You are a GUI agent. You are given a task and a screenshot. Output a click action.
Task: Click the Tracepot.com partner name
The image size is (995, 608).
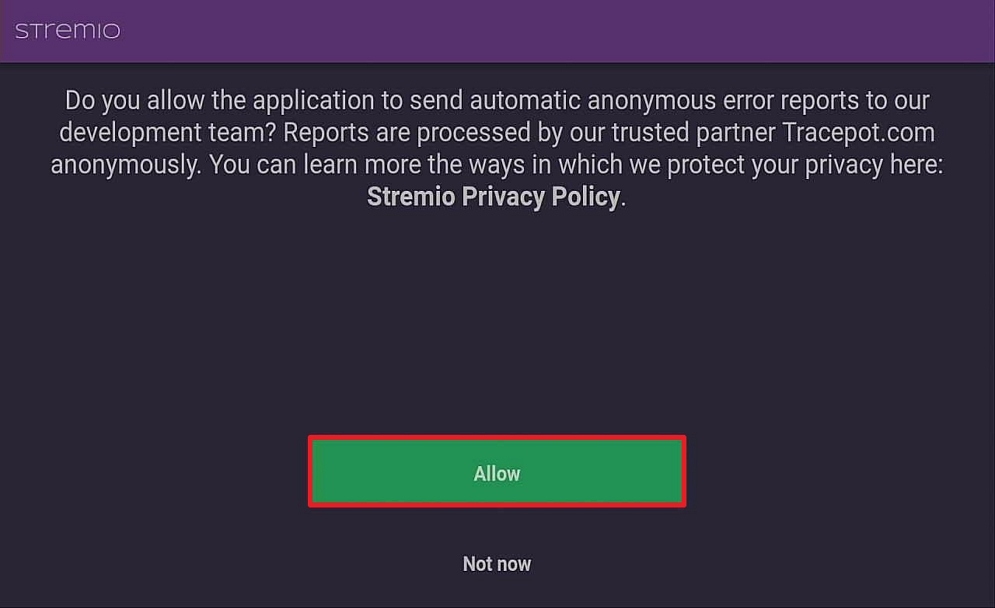[x=856, y=133]
